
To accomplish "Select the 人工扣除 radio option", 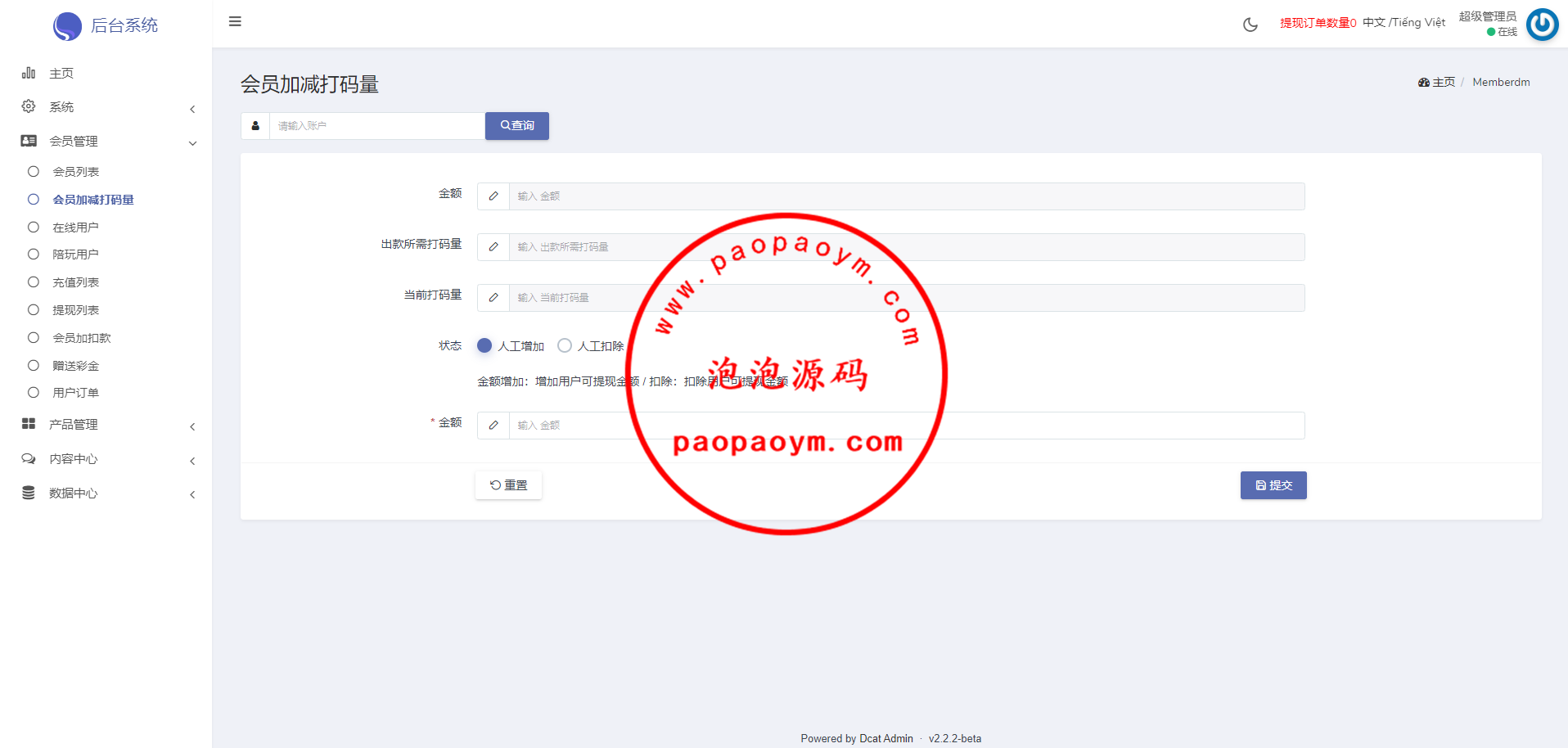I will pyautogui.click(x=565, y=345).
